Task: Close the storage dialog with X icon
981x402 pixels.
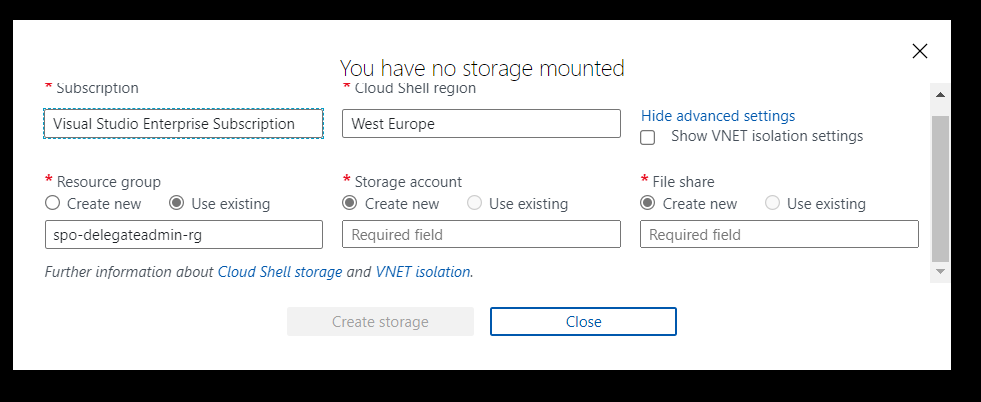Action: click(920, 51)
